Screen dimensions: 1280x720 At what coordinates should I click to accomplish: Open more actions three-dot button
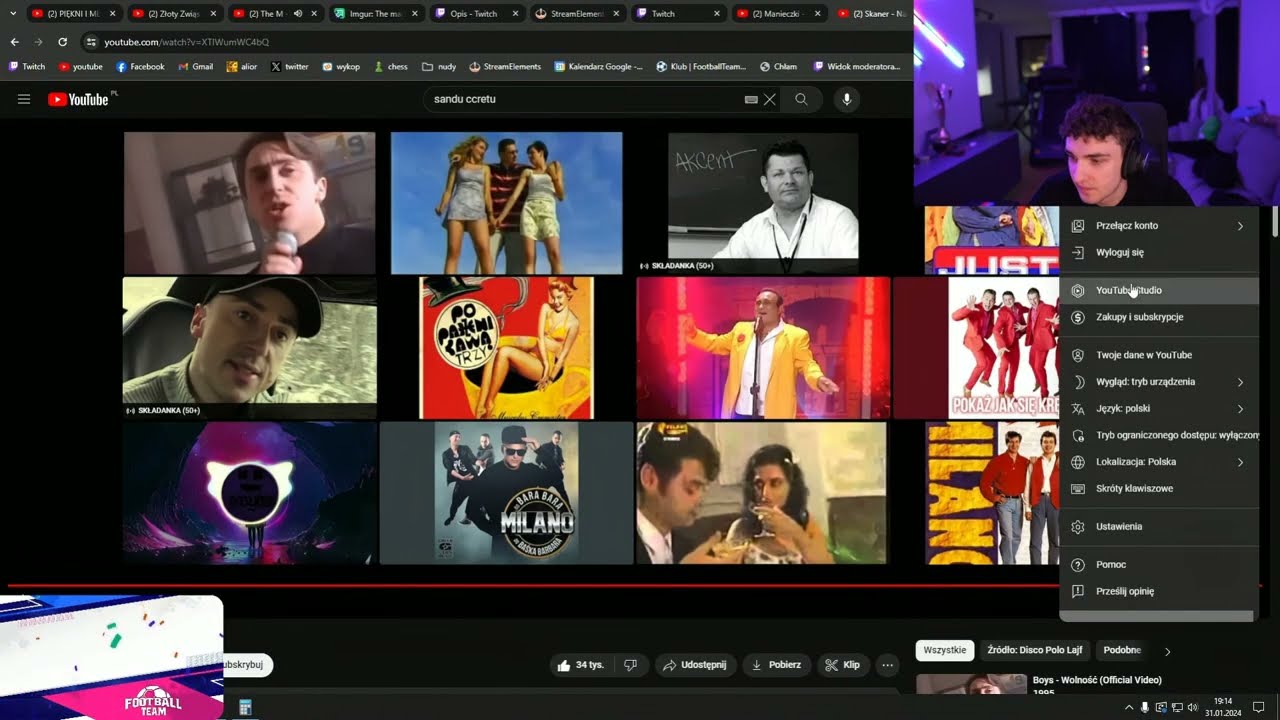(887, 665)
